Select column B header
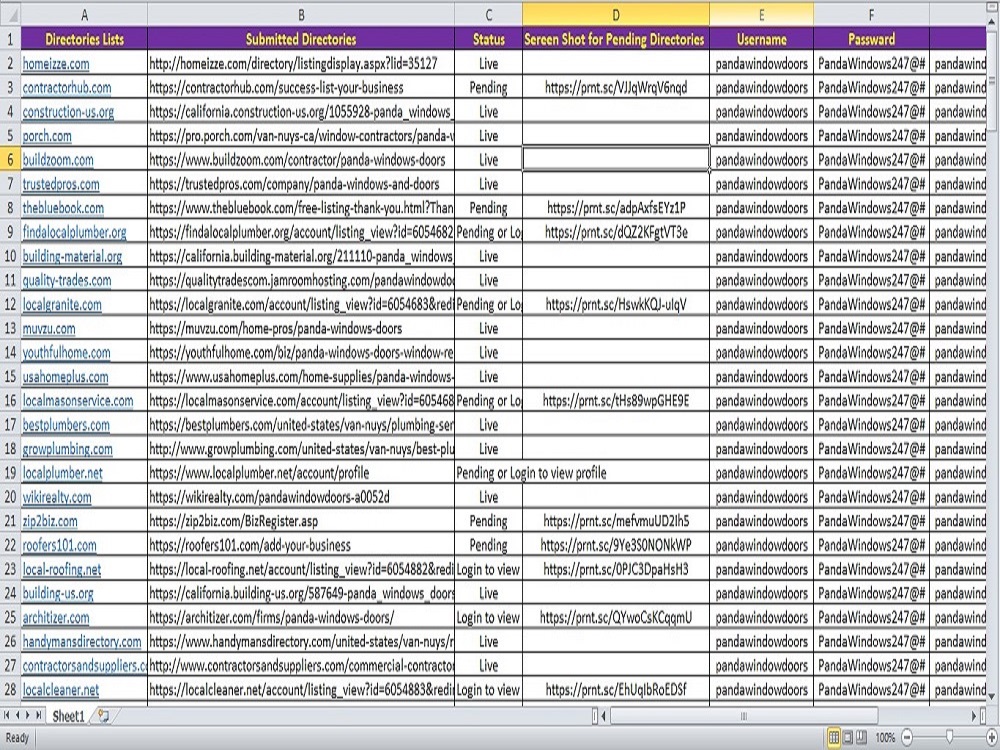The image size is (1000, 750). [301, 14]
